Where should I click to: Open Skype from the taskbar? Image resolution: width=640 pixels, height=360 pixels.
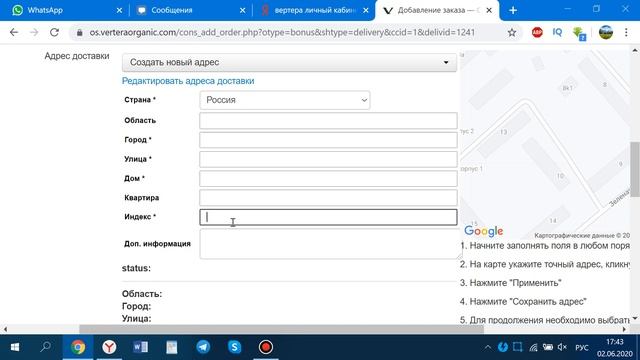pos(234,347)
